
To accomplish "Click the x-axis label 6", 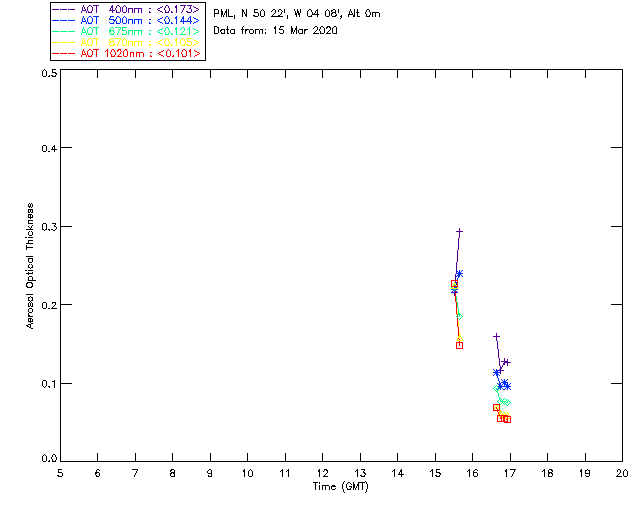I will point(98,473).
